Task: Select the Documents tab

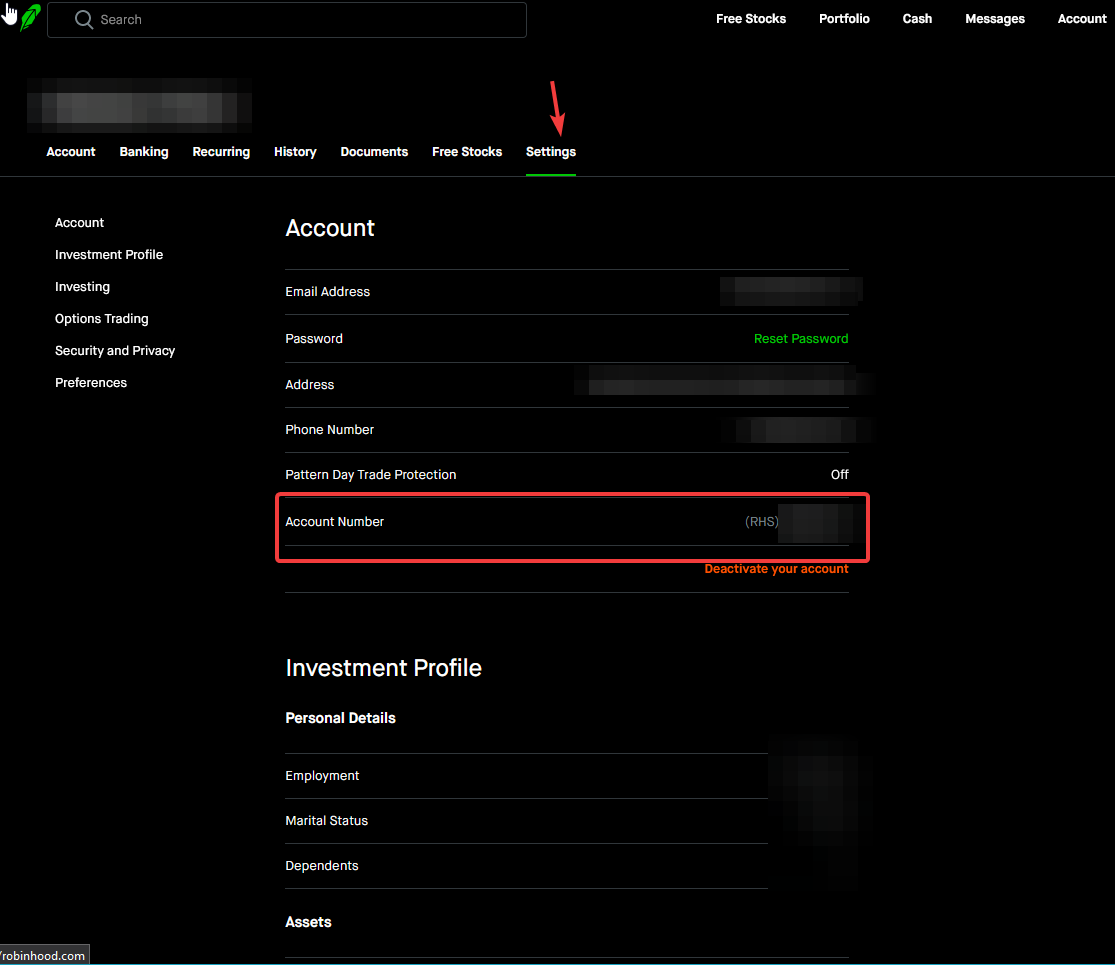Action: tap(374, 151)
